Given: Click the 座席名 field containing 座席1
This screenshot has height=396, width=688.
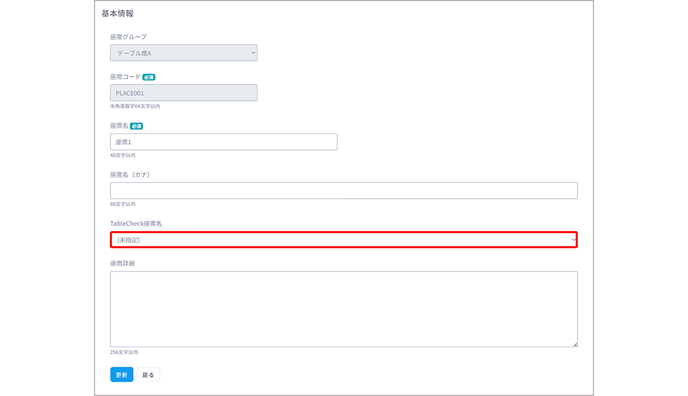Looking at the screenshot, I should pyautogui.click(x=224, y=142).
